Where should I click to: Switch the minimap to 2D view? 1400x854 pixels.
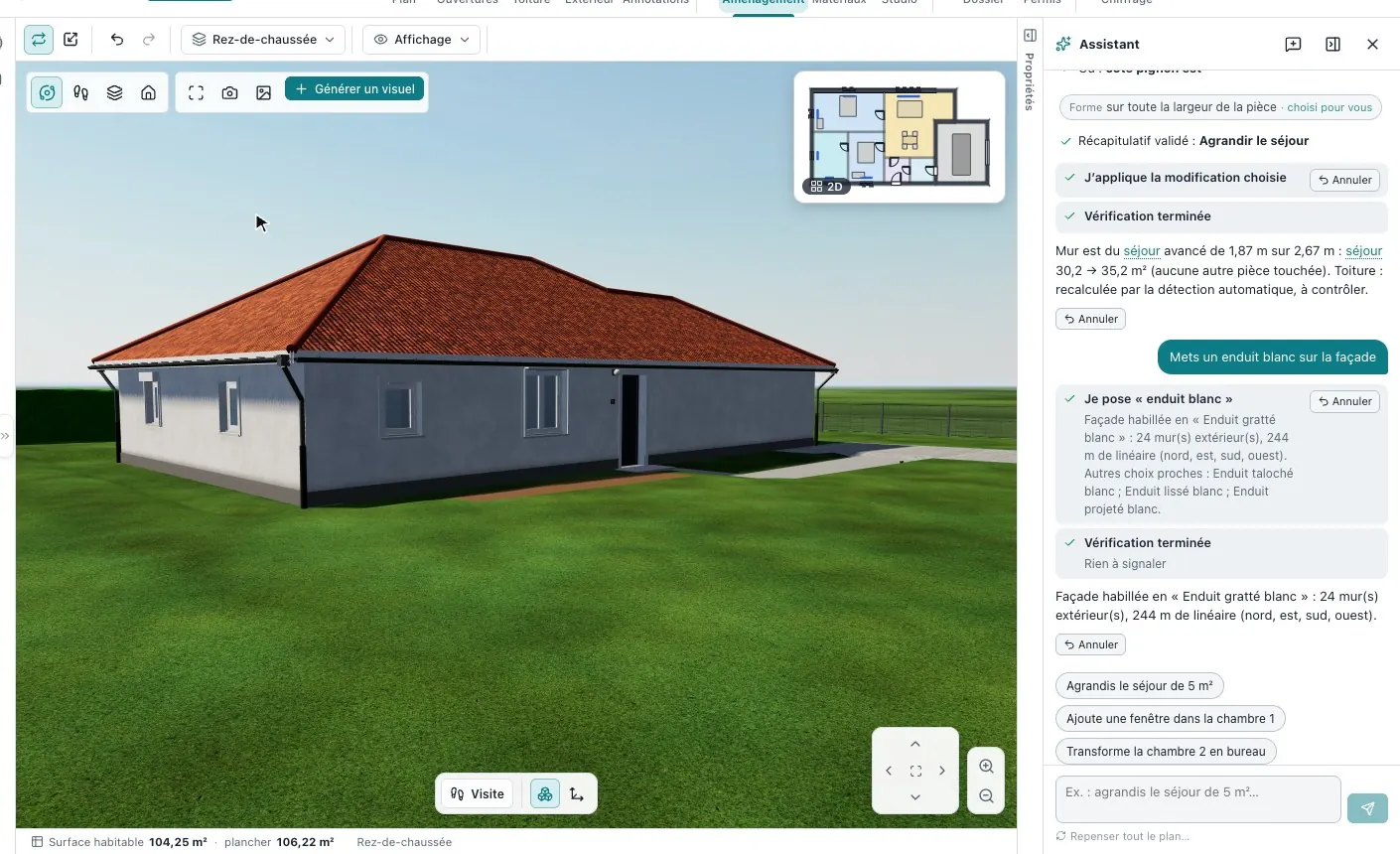(x=826, y=186)
